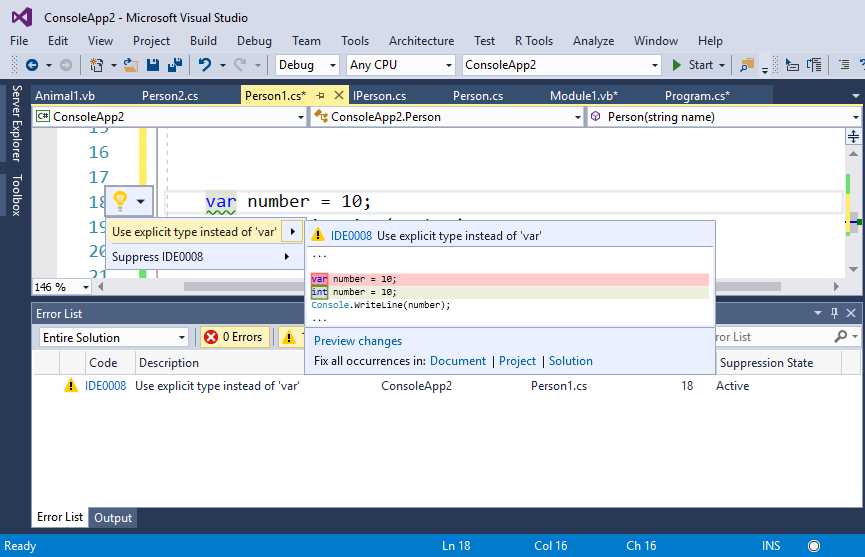Open the Analyze menu
Image resolution: width=865 pixels, height=557 pixels.
point(593,41)
